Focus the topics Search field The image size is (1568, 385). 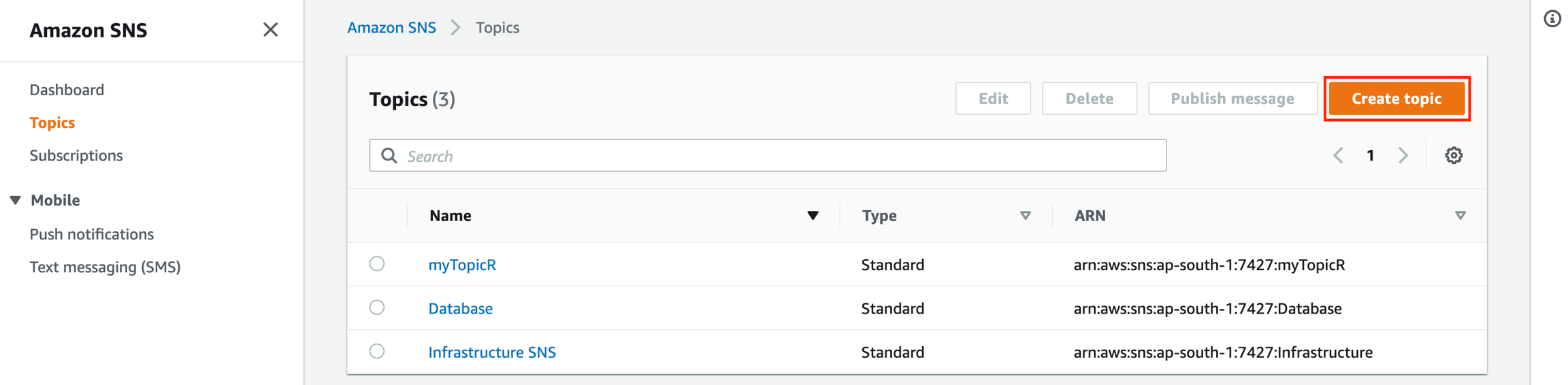tap(768, 156)
